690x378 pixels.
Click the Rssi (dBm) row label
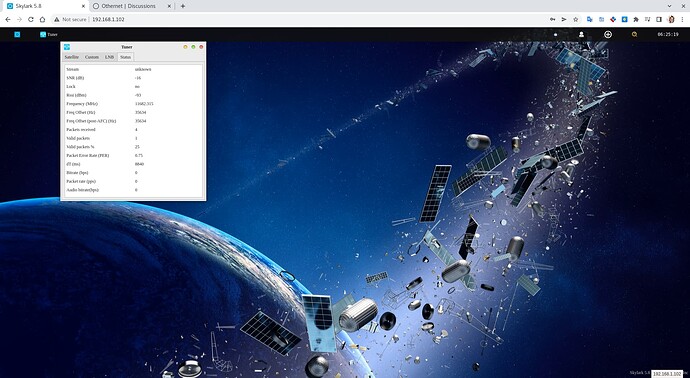tap(76, 95)
